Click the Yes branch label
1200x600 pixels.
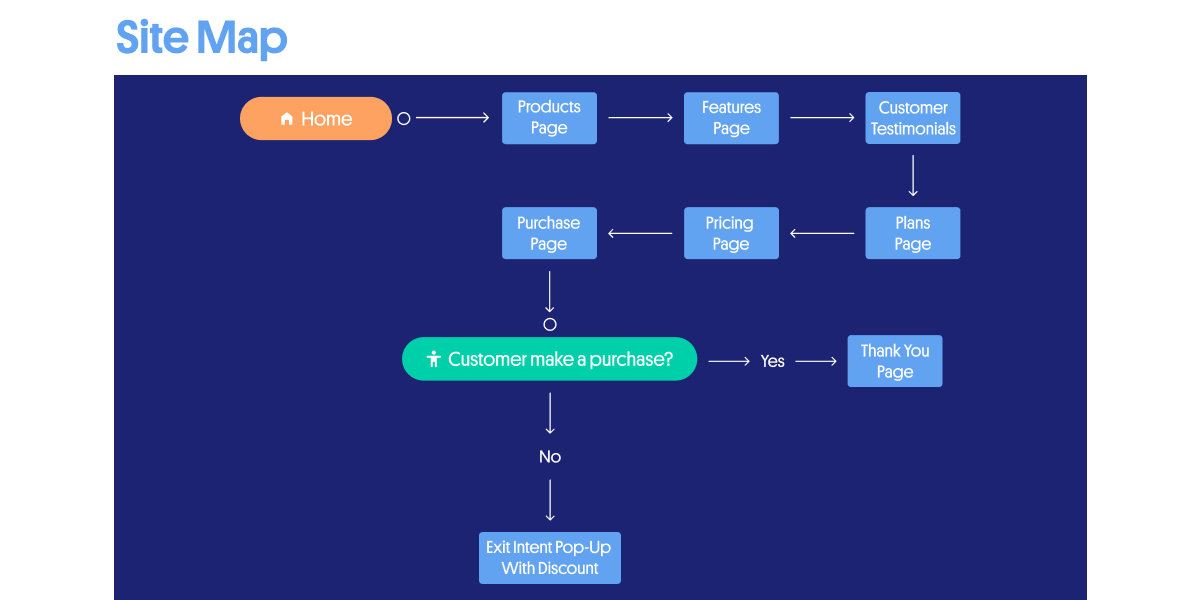click(x=773, y=361)
